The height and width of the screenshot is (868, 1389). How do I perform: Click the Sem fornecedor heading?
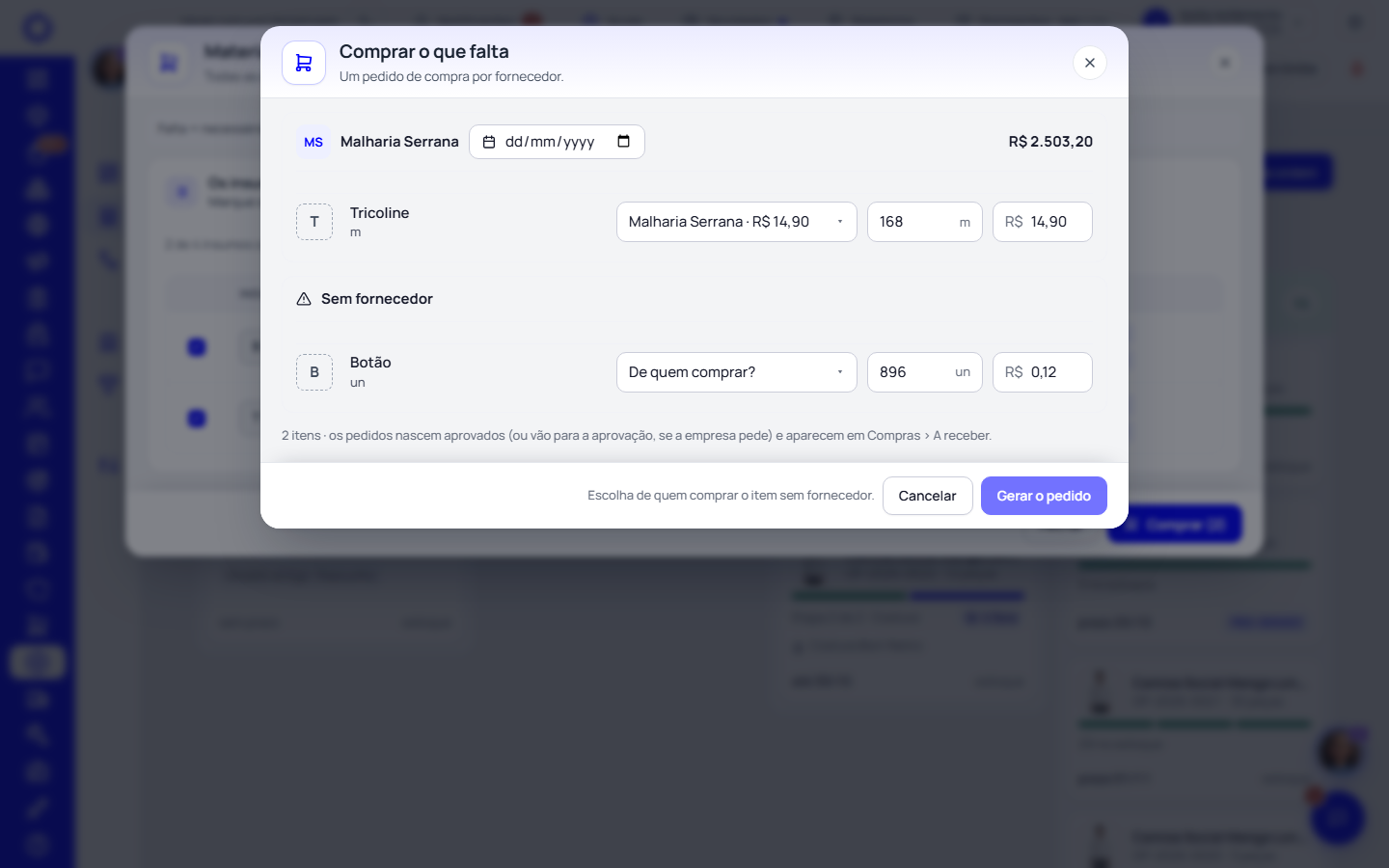(x=377, y=299)
